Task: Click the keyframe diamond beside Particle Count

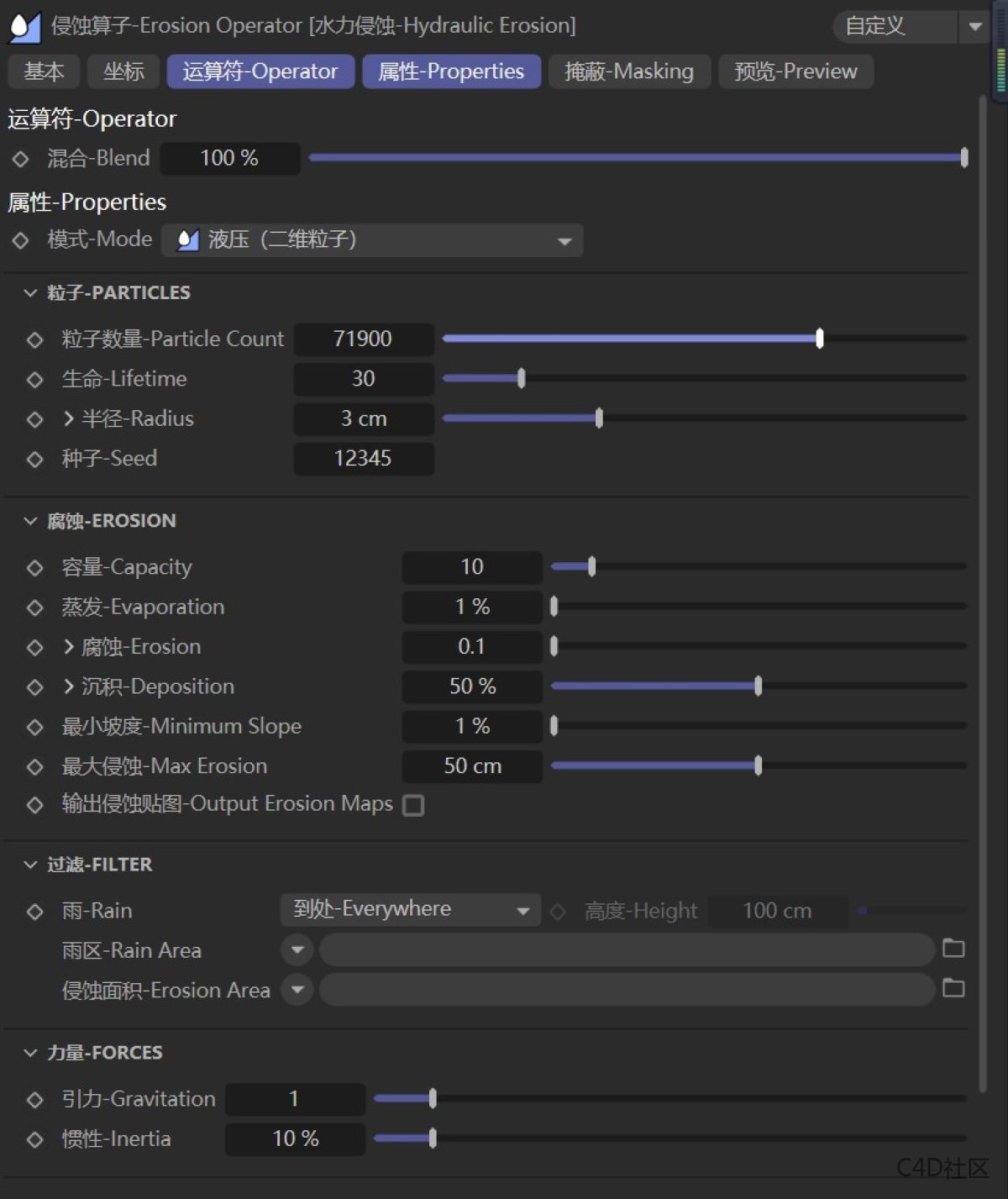Action: click(34, 339)
